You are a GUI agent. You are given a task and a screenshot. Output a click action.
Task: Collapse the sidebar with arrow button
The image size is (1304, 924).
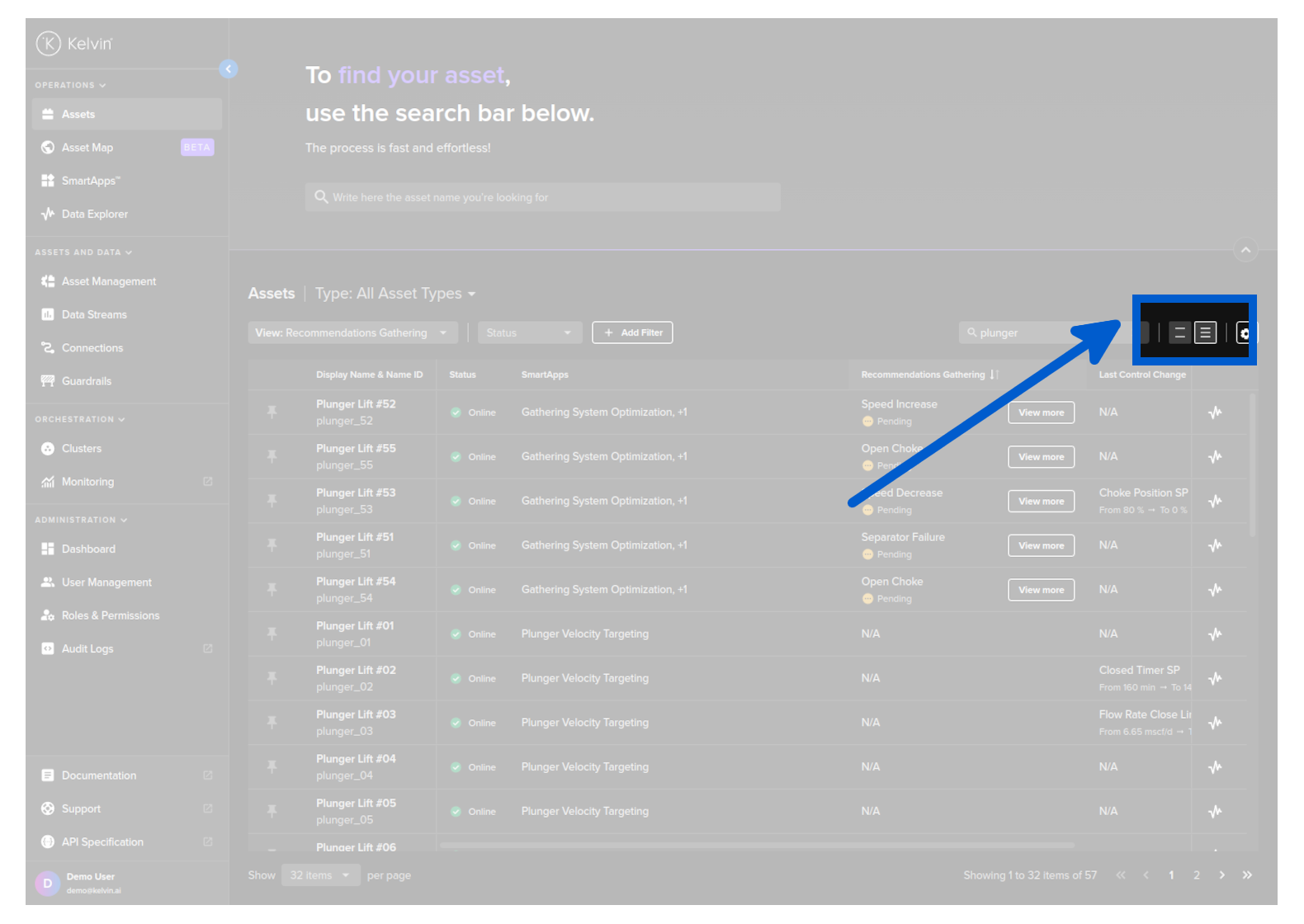229,69
